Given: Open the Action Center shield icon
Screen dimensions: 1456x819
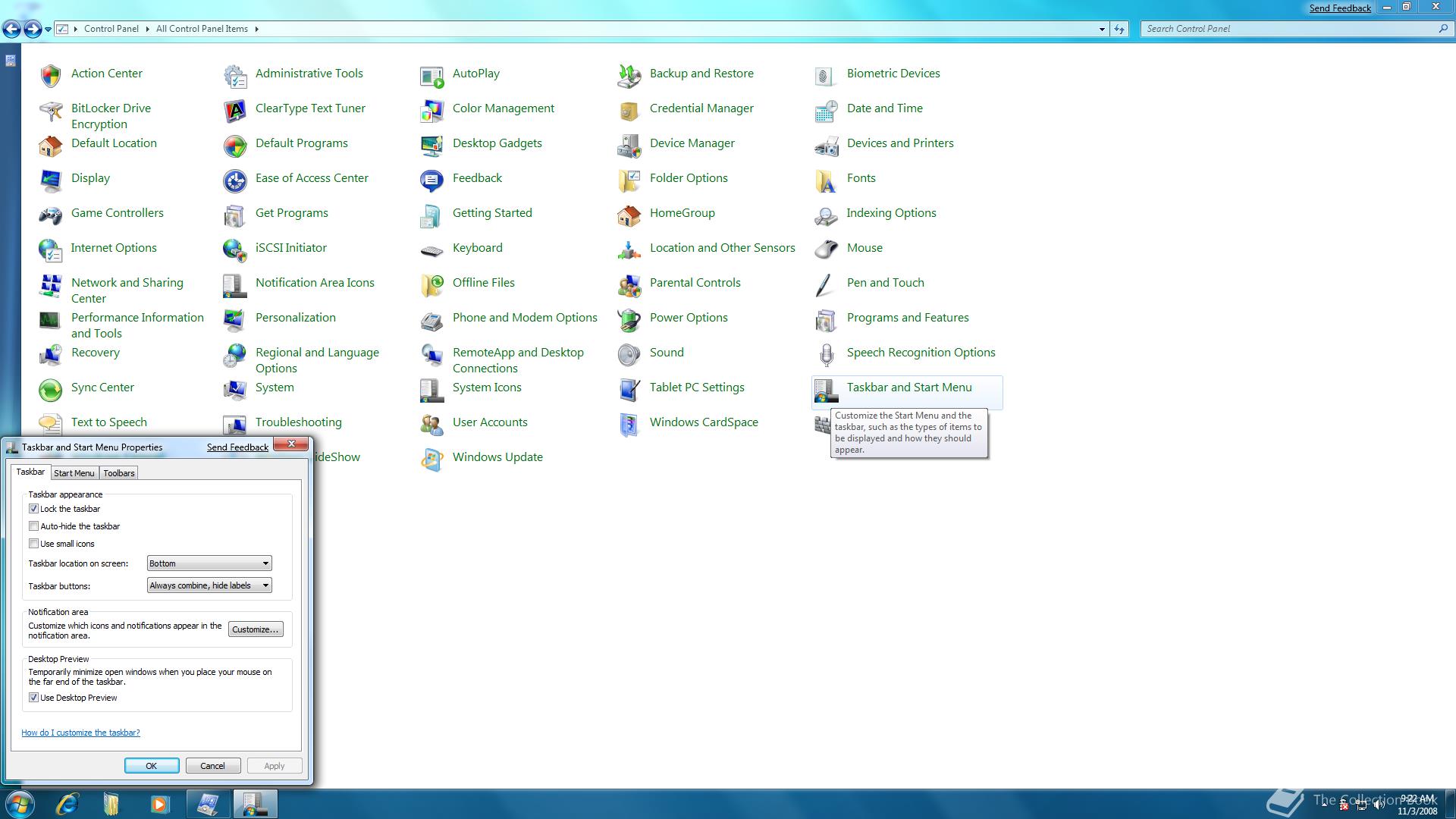Looking at the screenshot, I should (x=51, y=76).
